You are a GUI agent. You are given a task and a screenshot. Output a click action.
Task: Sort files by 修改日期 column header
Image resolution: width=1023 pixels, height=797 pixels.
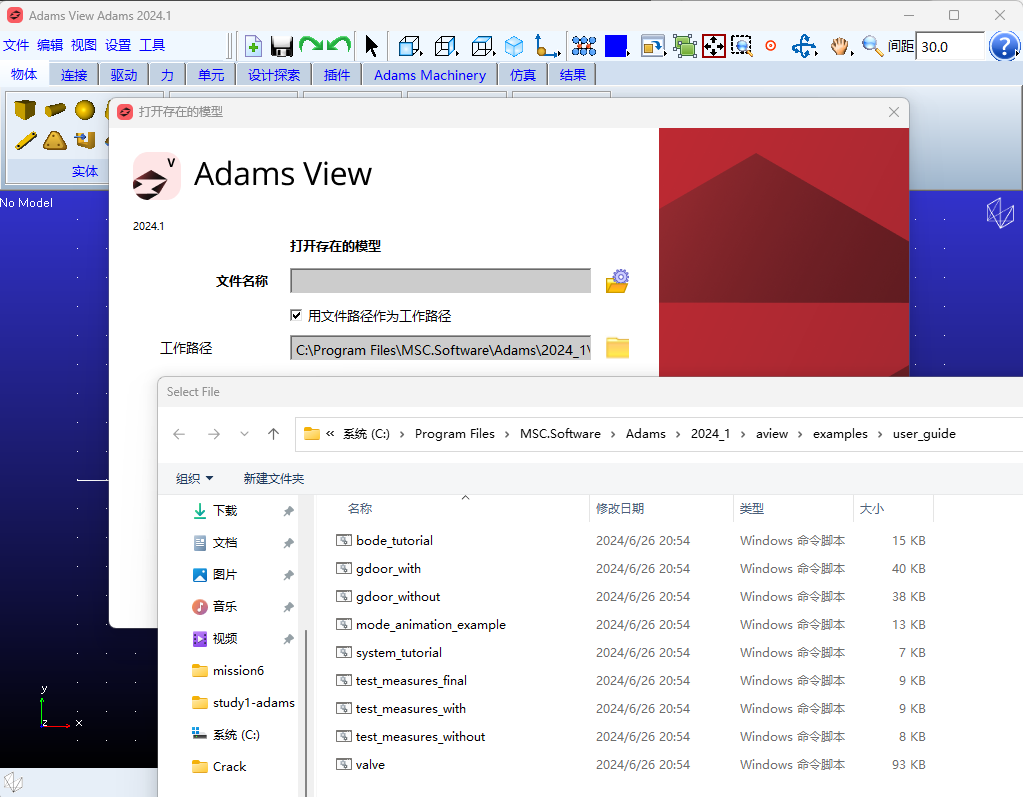point(620,509)
